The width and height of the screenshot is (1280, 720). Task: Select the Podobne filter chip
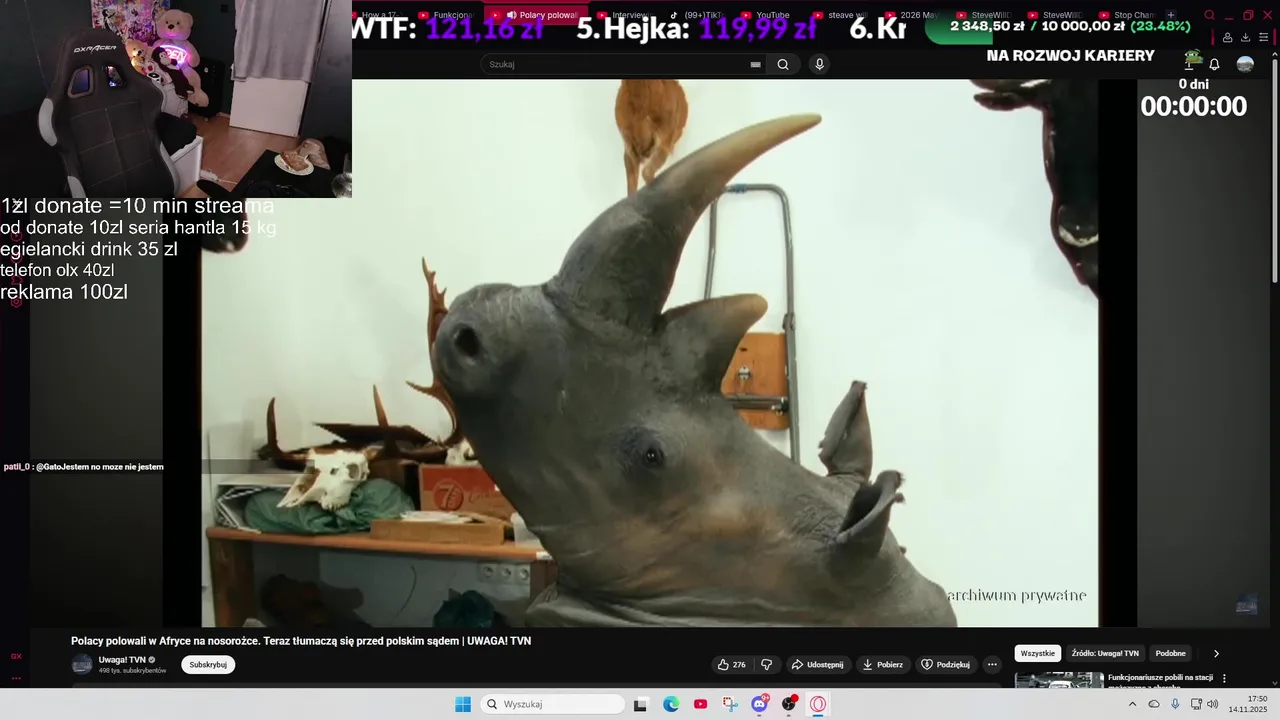click(x=1170, y=653)
